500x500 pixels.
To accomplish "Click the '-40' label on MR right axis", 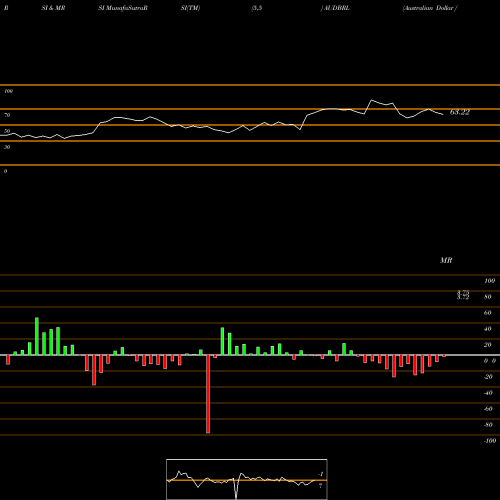I will (488, 393).
